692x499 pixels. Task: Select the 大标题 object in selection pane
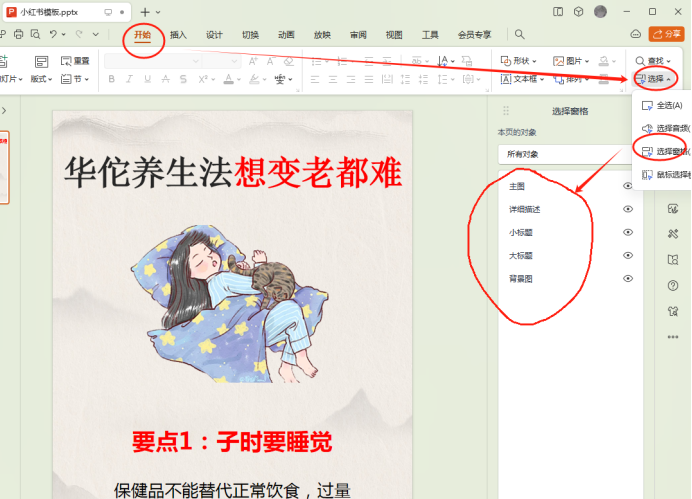521,255
